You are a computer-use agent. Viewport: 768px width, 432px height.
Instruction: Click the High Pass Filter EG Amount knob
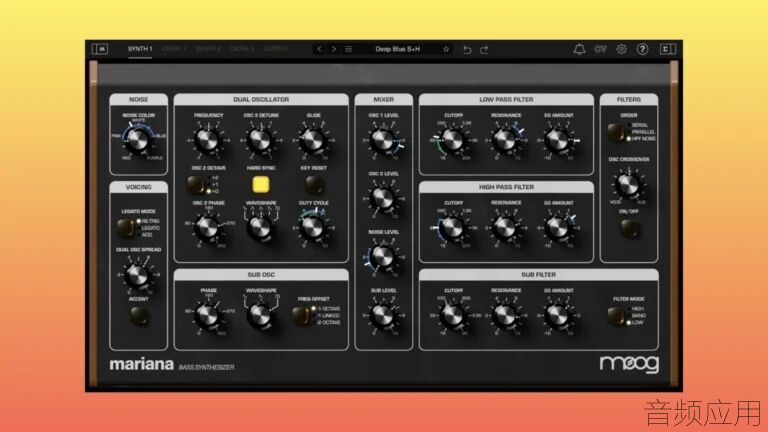pos(558,228)
